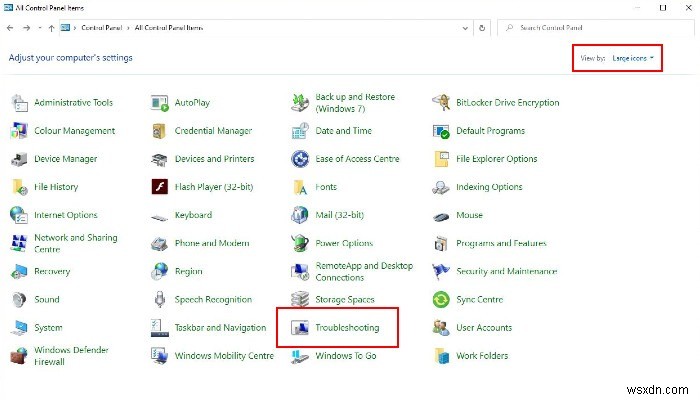Click the Device Manager text link
This screenshot has height=400, width=700.
tap(66, 159)
